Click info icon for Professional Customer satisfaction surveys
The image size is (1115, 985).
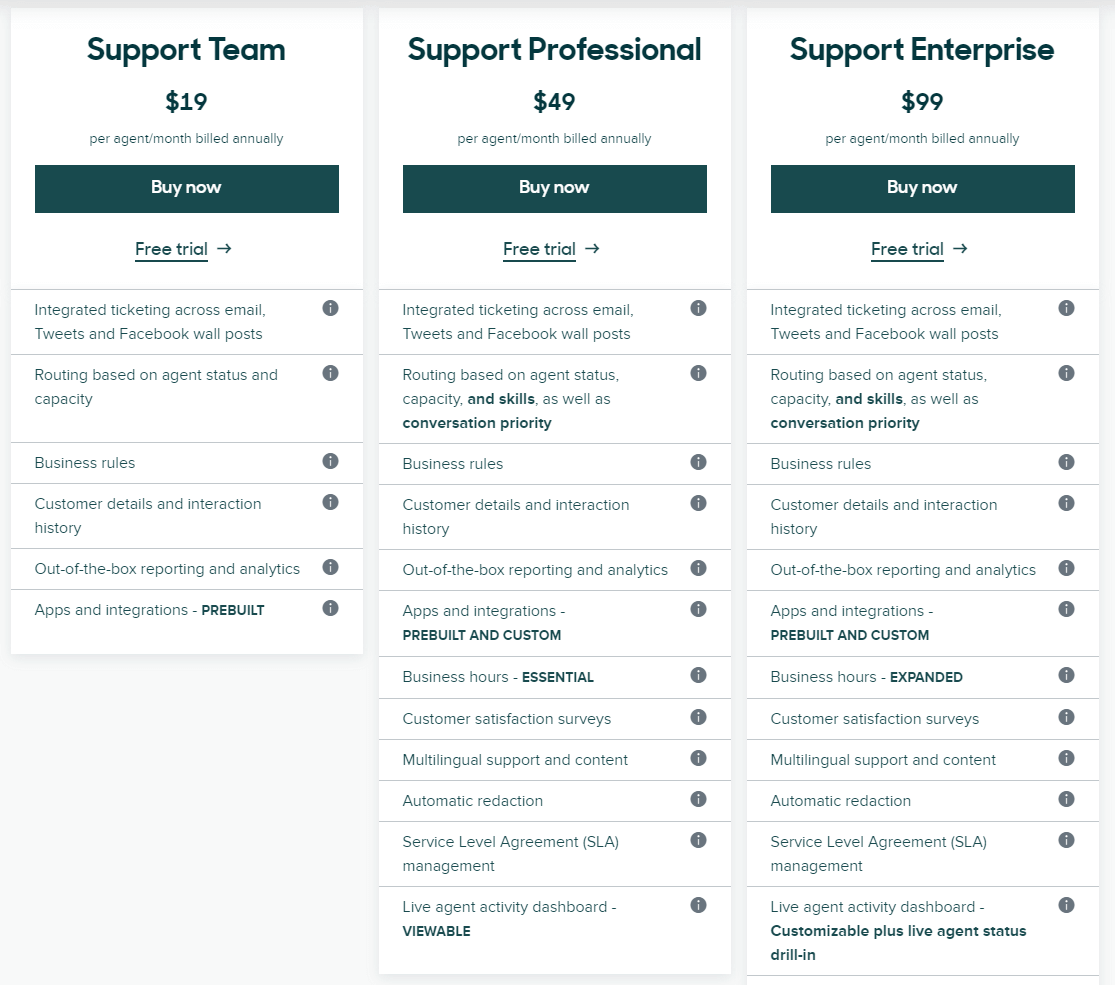pyautogui.click(x=698, y=717)
